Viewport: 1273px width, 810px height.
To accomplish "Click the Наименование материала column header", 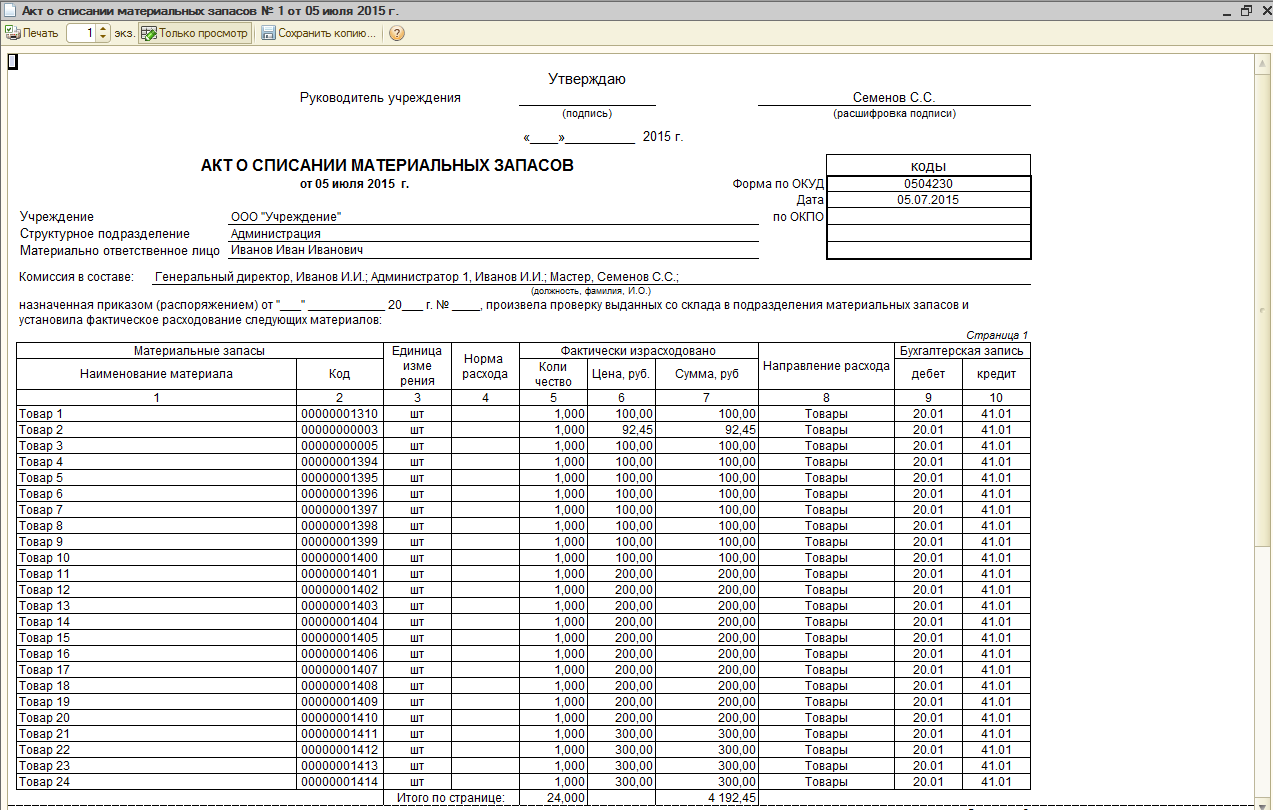I will tap(157, 374).
